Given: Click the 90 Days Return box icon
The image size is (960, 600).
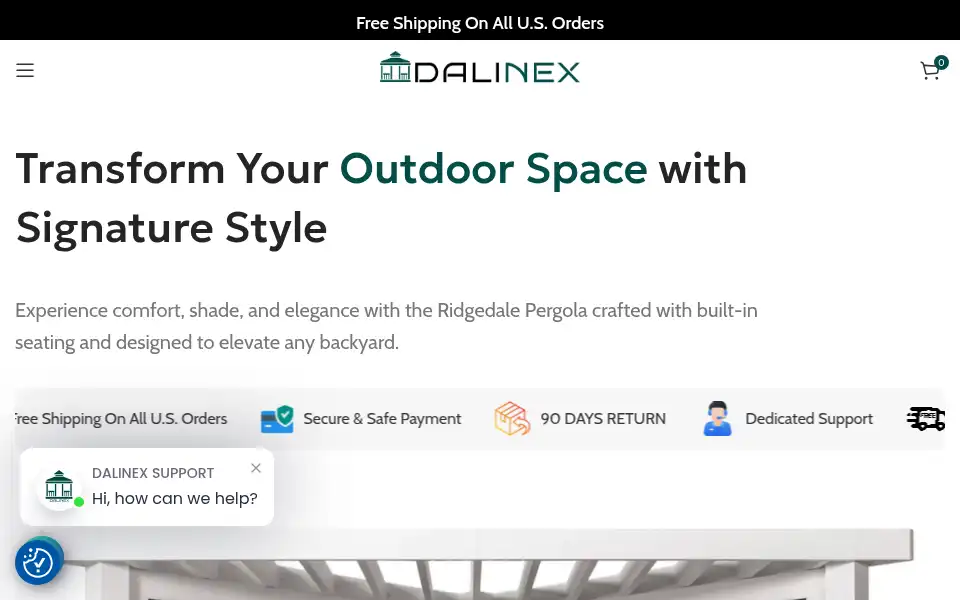Looking at the screenshot, I should click(x=512, y=419).
